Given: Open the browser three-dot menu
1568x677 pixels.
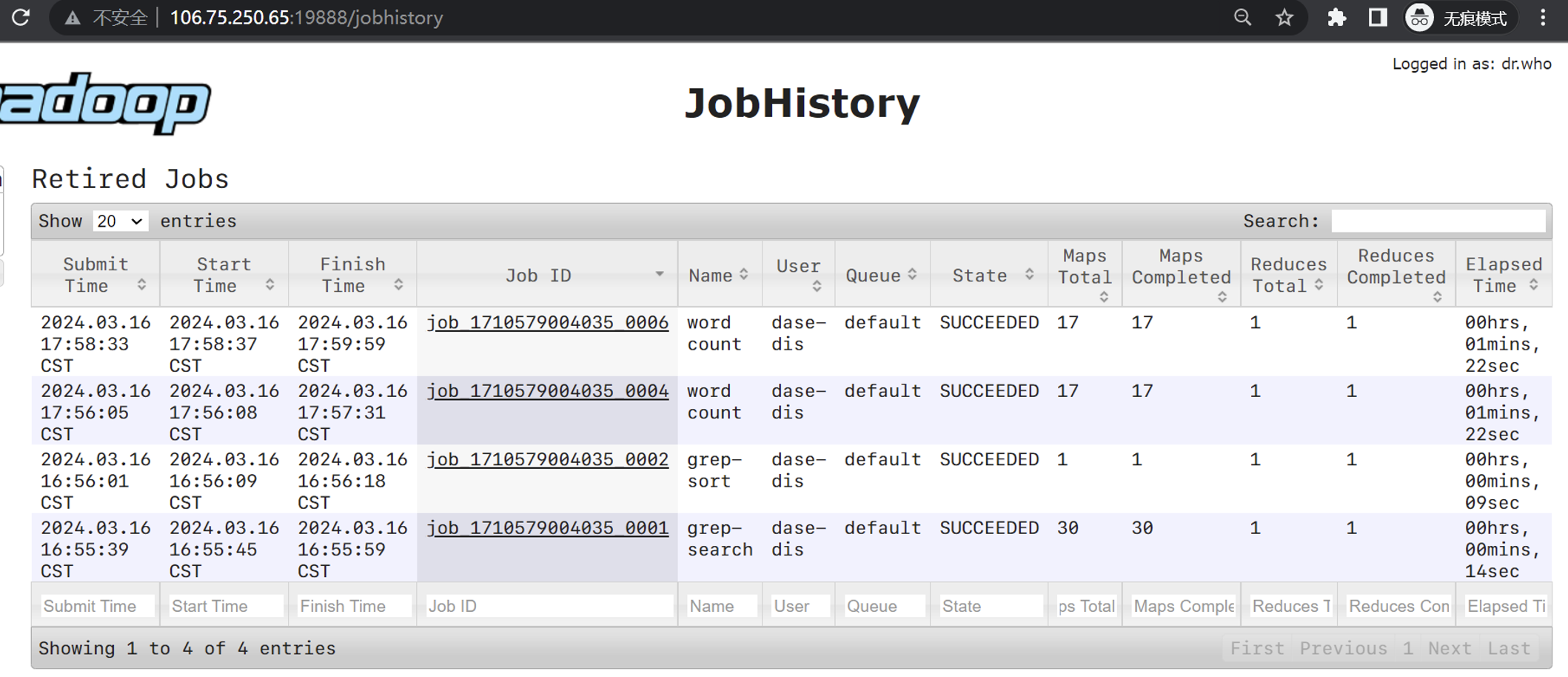Looking at the screenshot, I should [x=1543, y=18].
